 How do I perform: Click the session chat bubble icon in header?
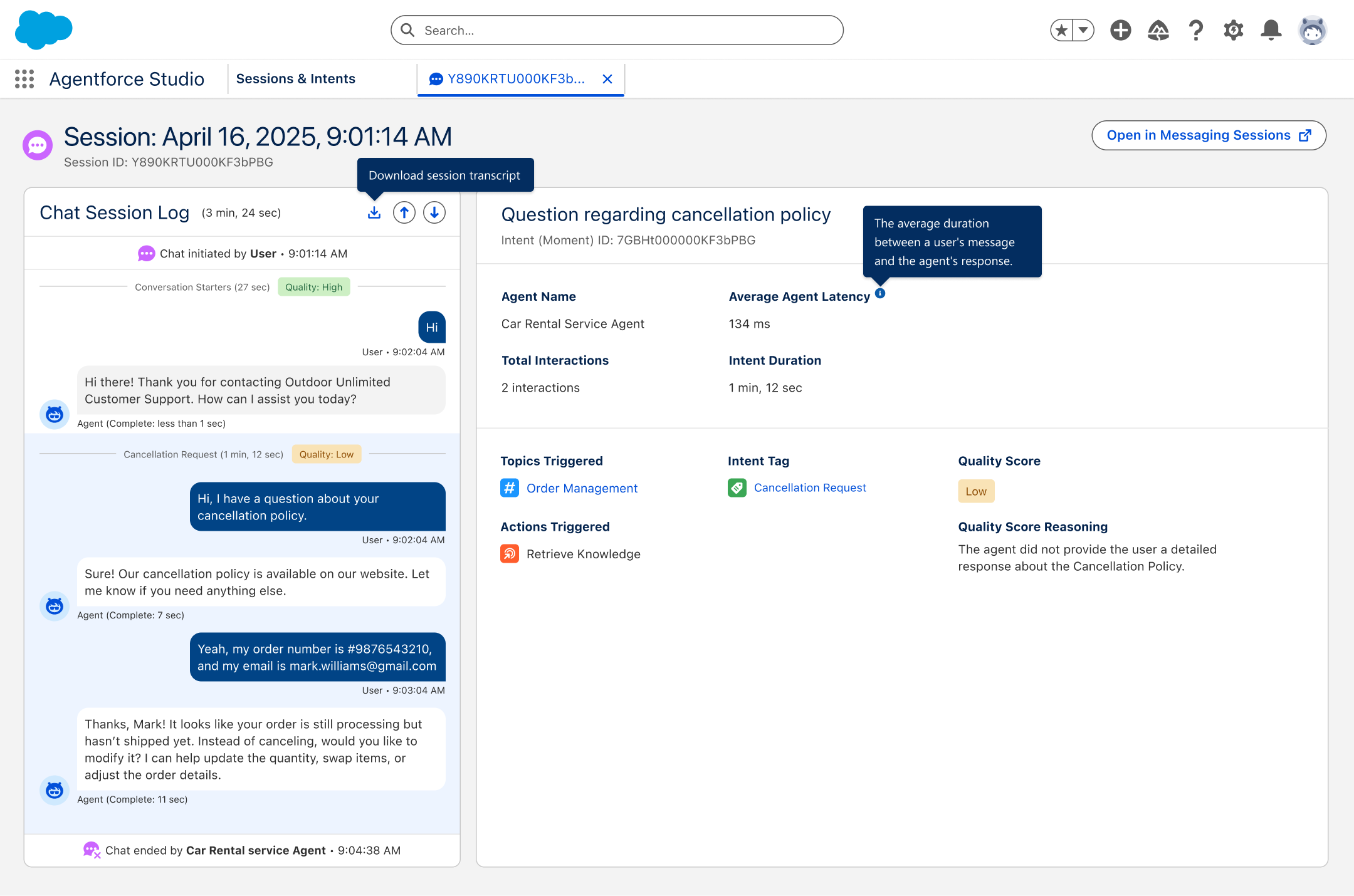38,145
